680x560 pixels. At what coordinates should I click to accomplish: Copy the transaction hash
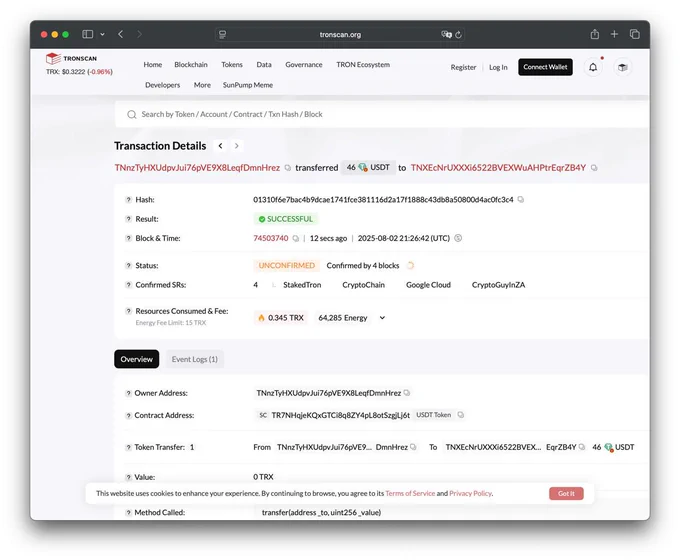pos(520,200)
